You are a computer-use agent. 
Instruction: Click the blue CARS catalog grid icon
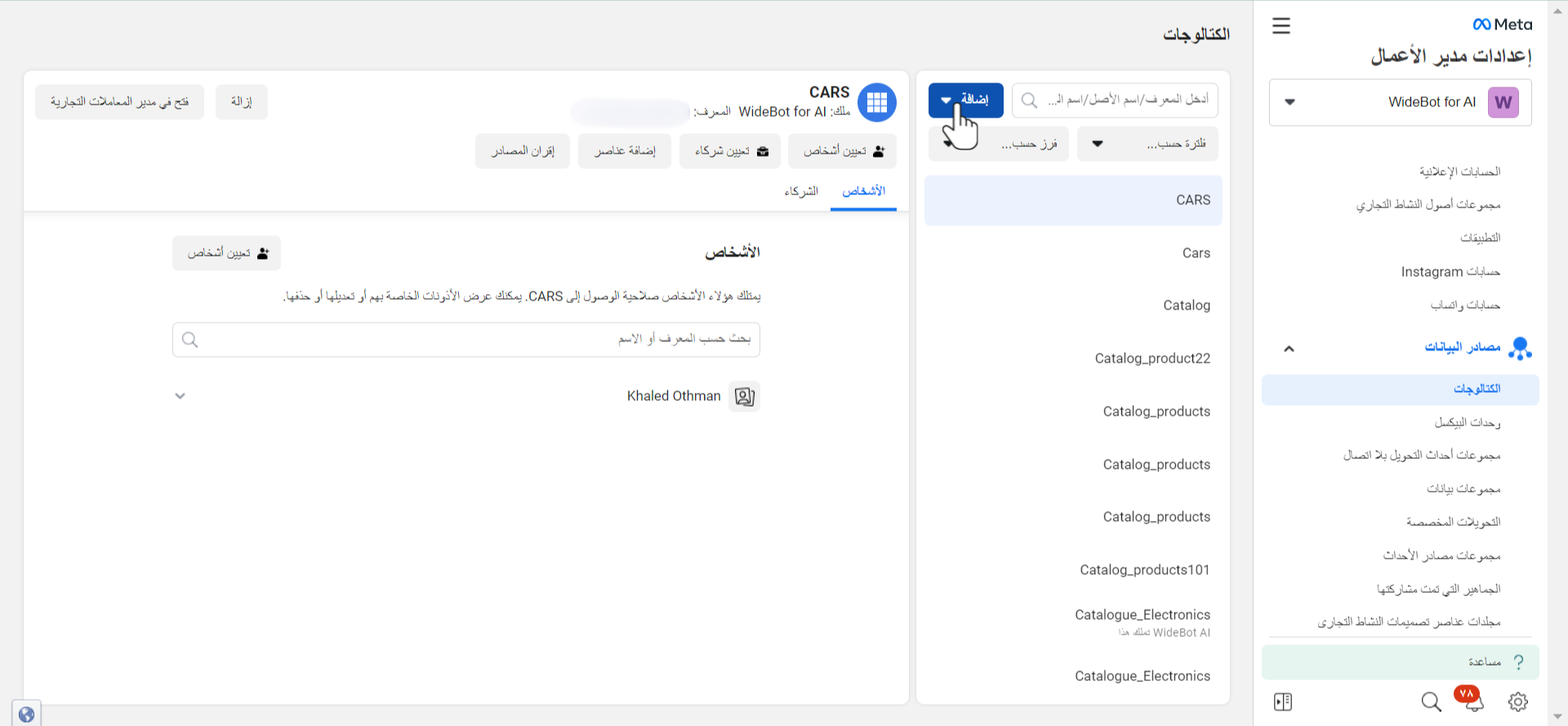click(877, 102)
